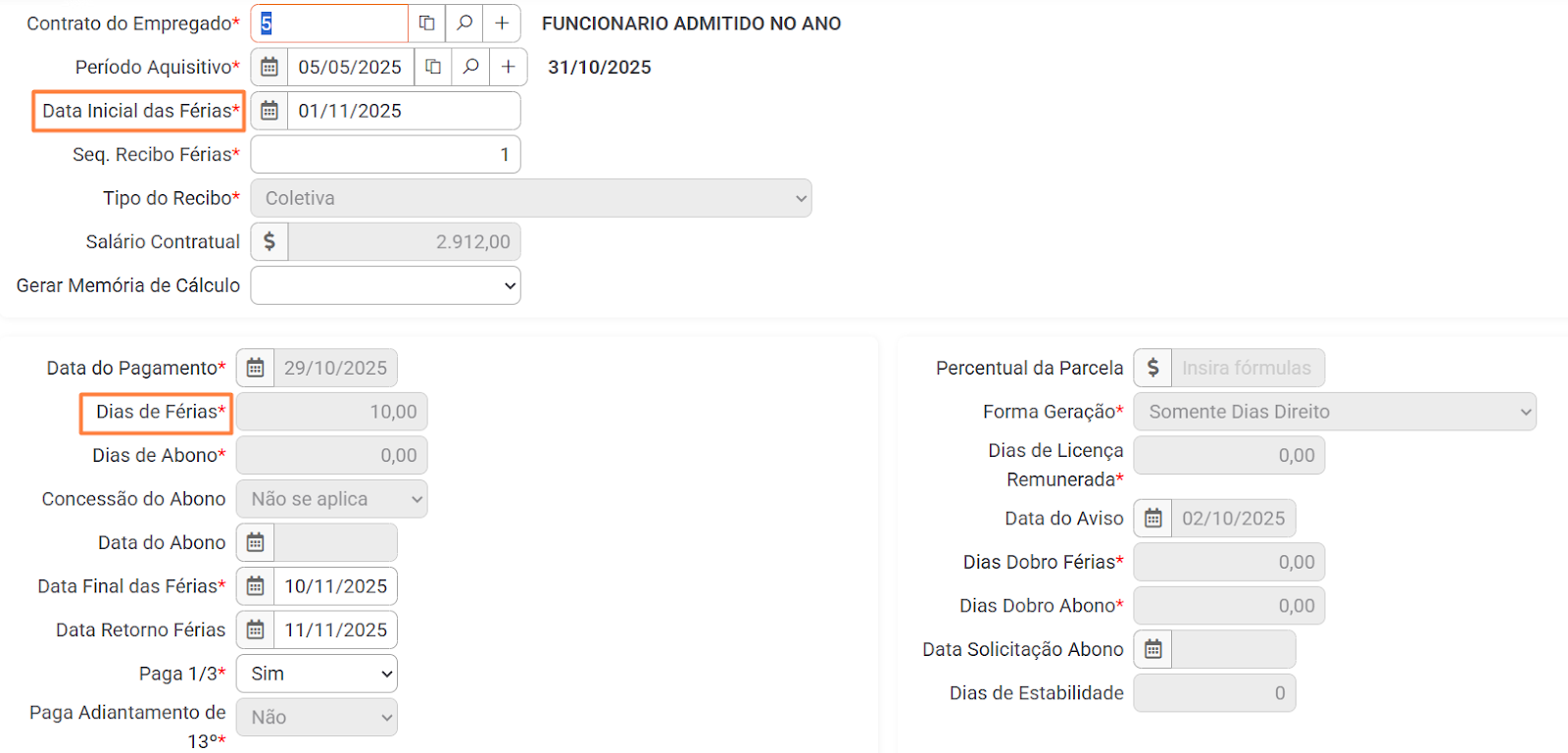
Task: Click the Dias de Férias value field
Action: tap(331, 412)
